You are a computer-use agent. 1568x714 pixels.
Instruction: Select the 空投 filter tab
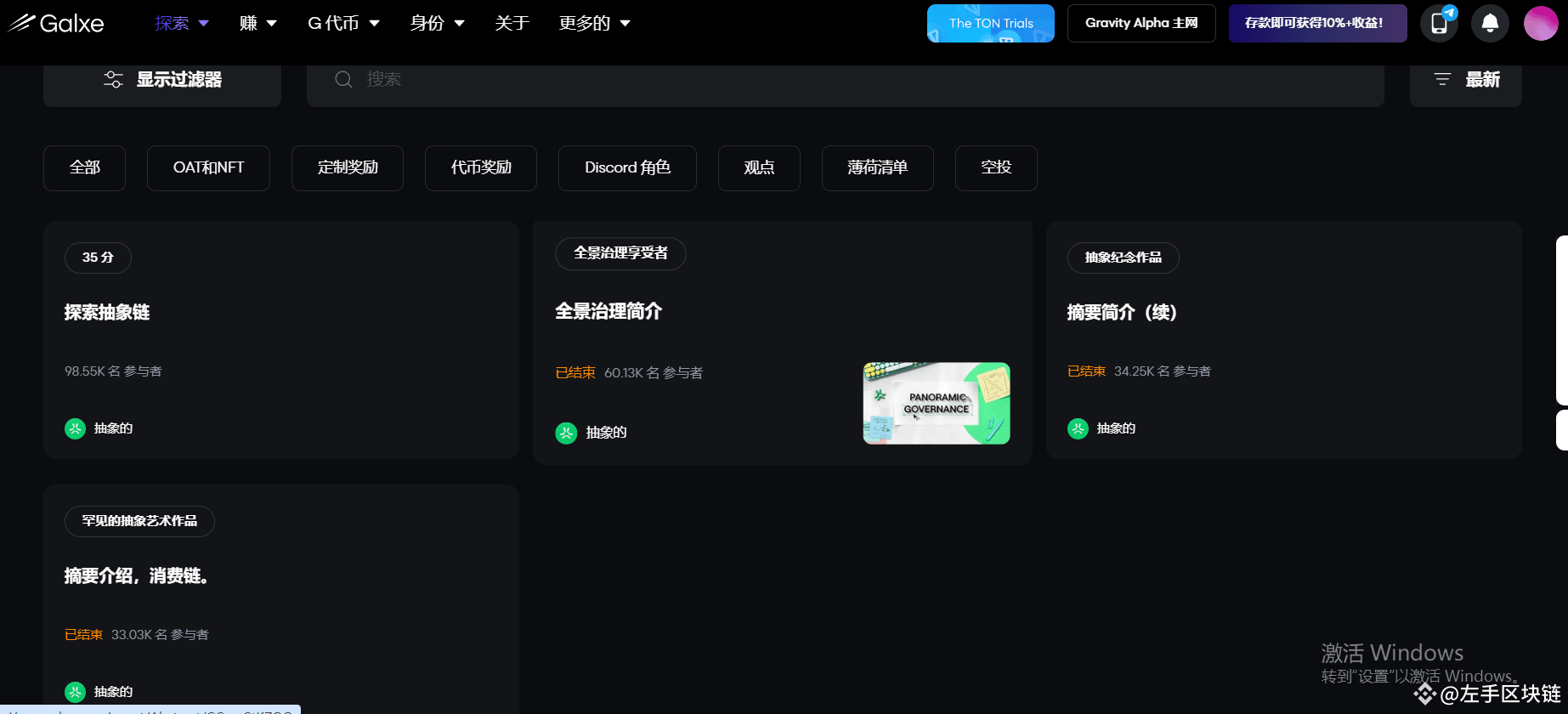[x=996, y=167]
